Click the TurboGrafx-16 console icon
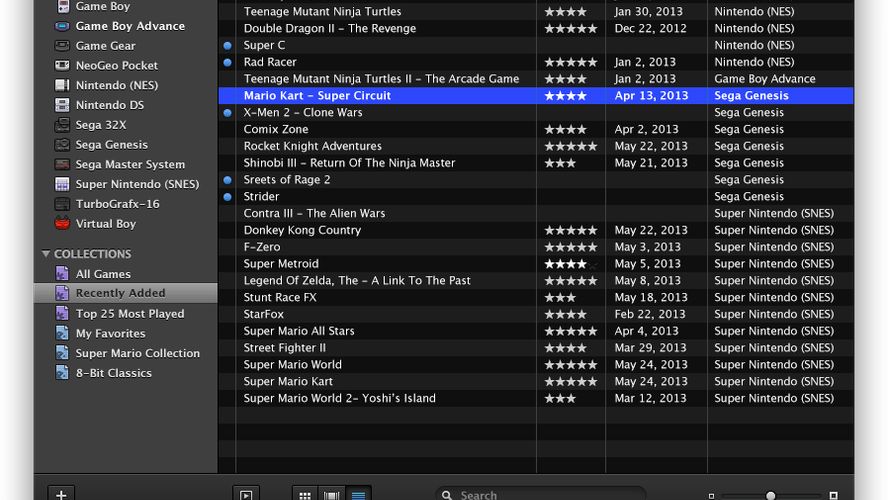This screenshot has width=888, height=500. point(62,204)
